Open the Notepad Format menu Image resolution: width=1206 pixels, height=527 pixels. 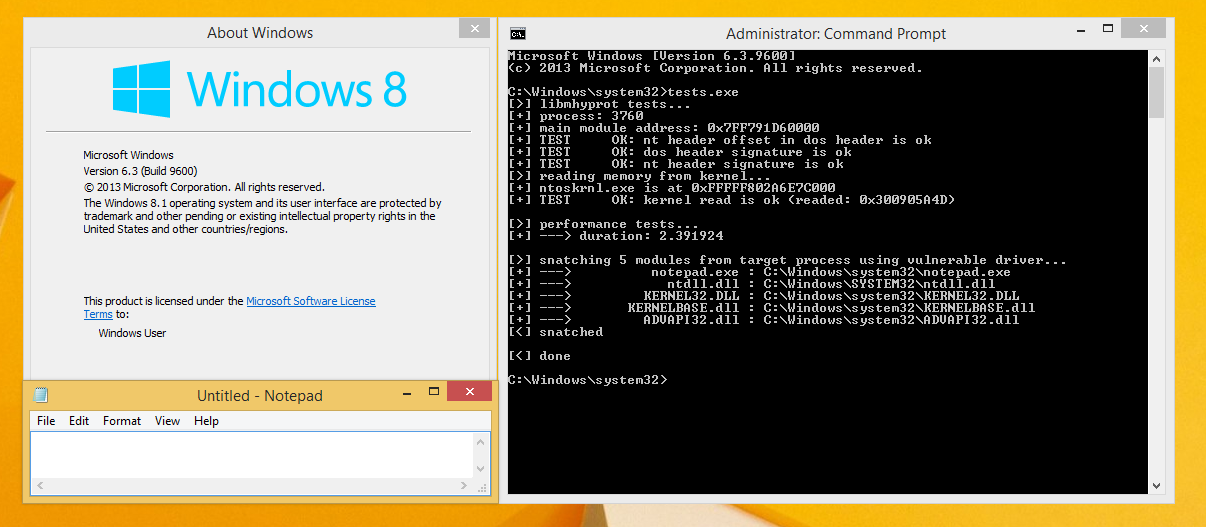[122, 421]
